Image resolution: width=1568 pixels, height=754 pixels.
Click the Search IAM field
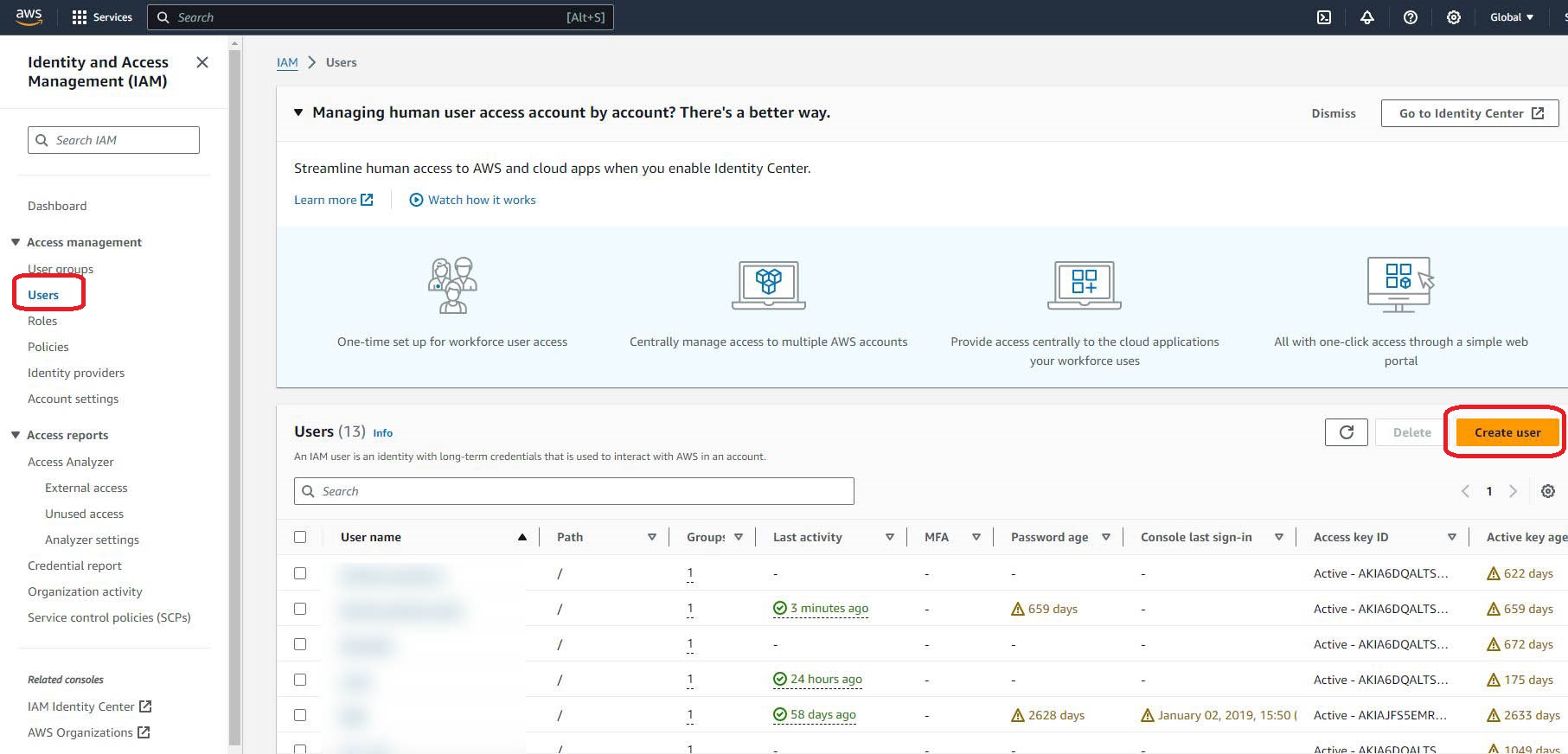pyautogui.click(x=113, y=140)
